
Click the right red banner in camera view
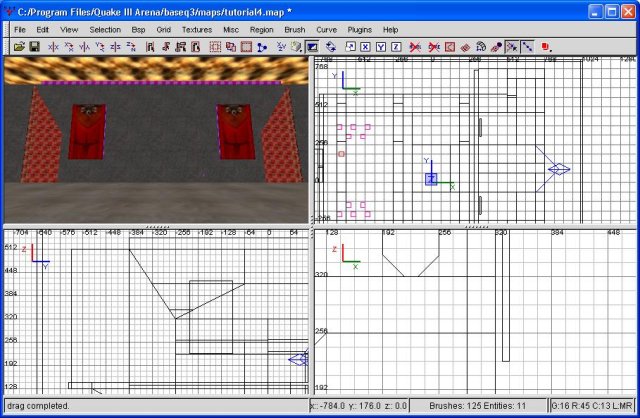(236, 131)
